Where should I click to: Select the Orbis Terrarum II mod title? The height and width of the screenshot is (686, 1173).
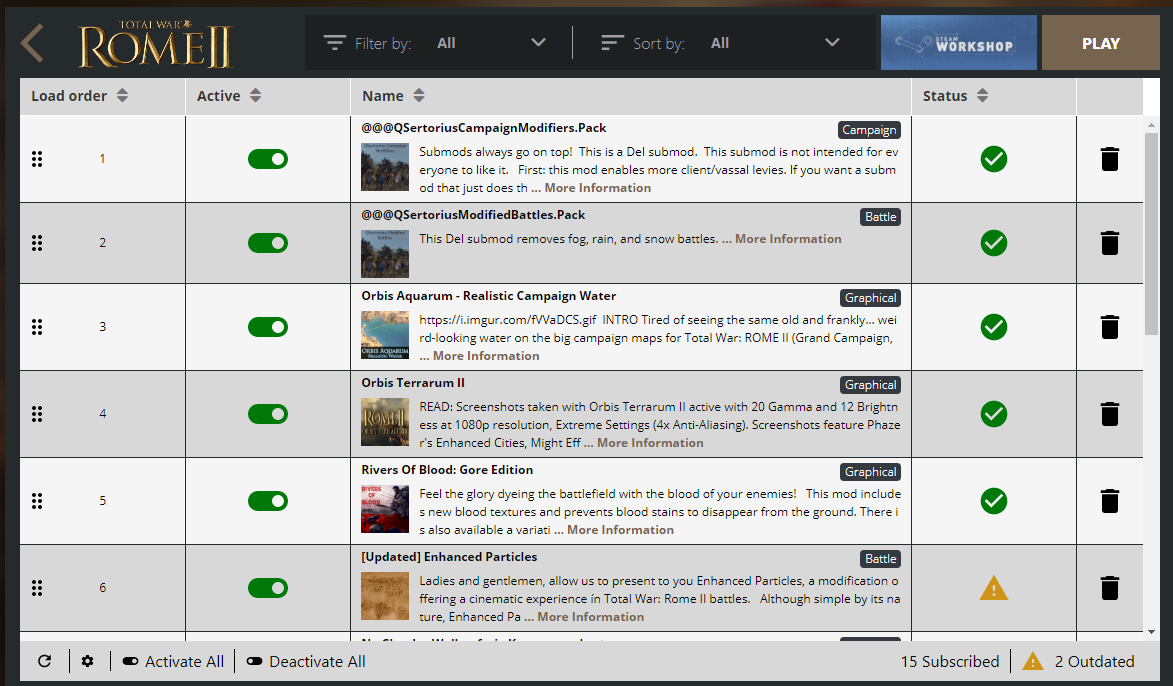413,383
